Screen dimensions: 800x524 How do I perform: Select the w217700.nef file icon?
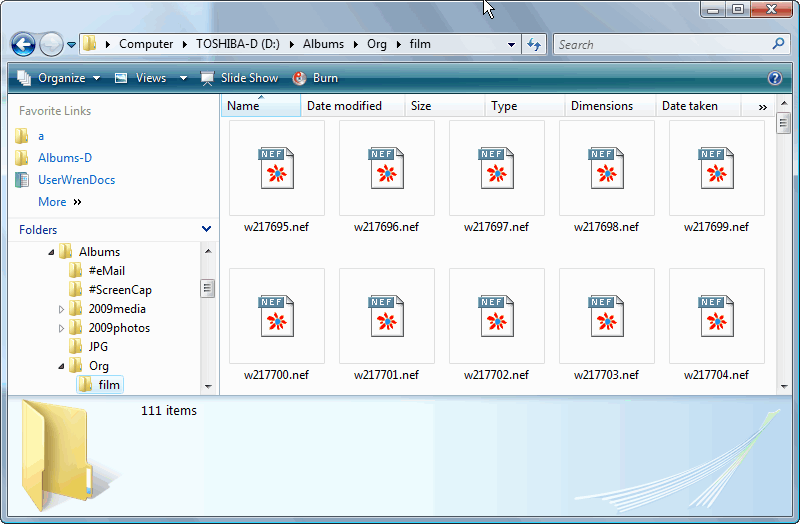[x=277, y=316]
